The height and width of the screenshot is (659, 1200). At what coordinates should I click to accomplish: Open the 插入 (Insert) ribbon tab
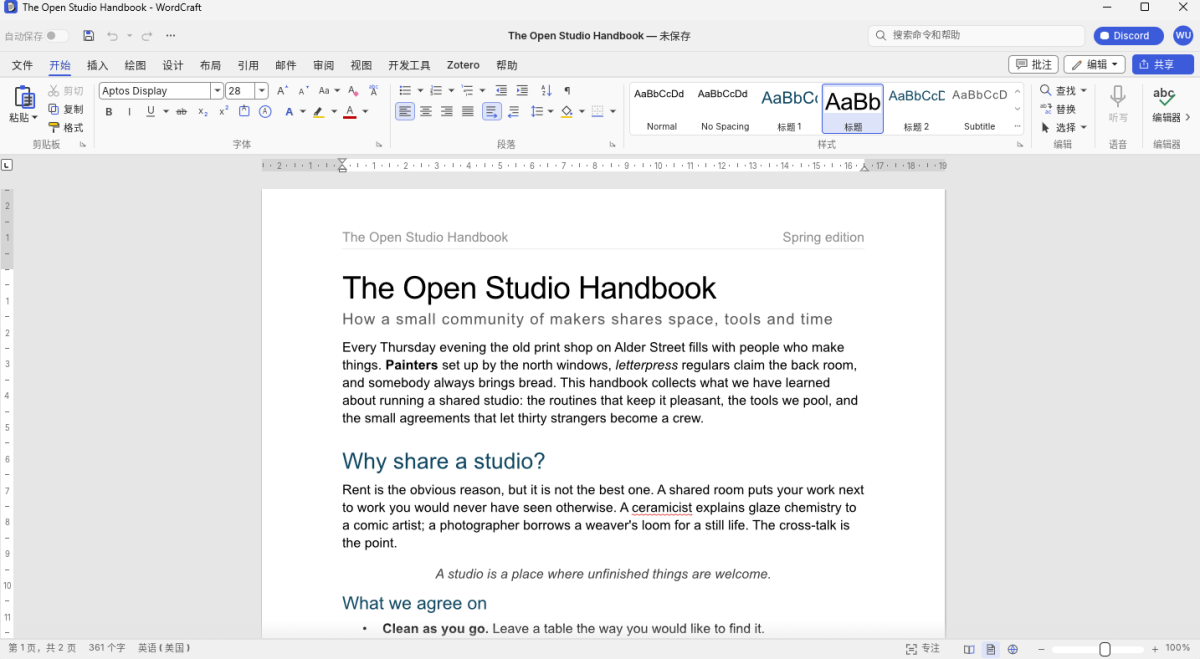click(x=97, y=65)
